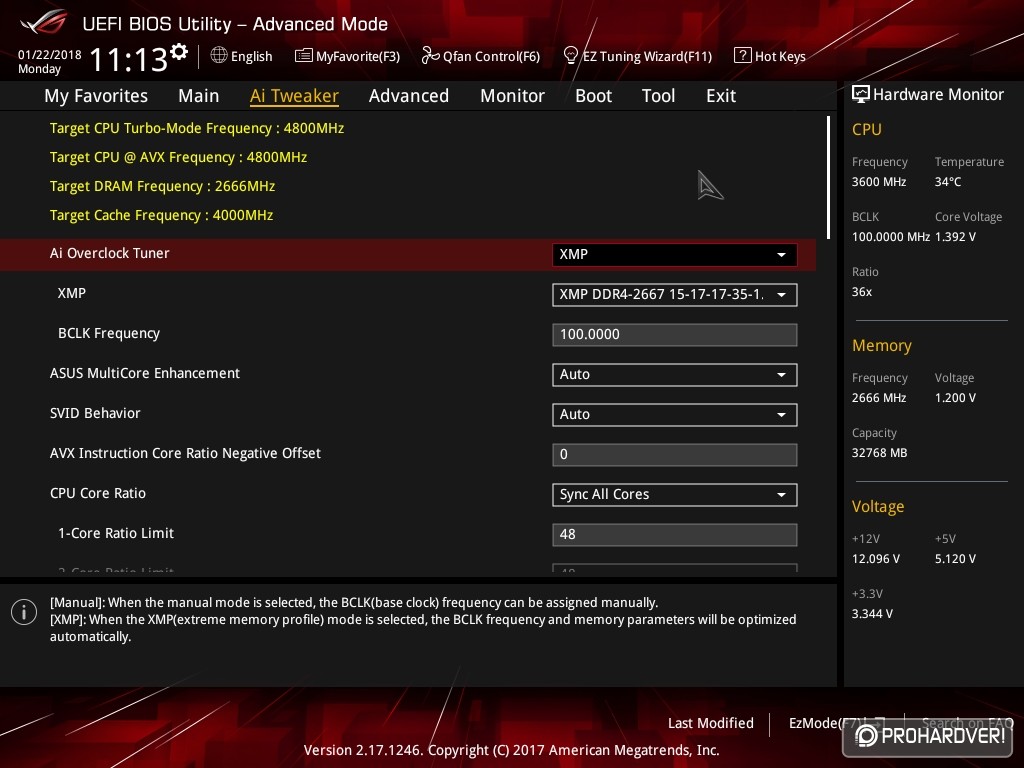View Last Modified settings
The width and height of the screenshot is (1024, 768).
(711, 723)
